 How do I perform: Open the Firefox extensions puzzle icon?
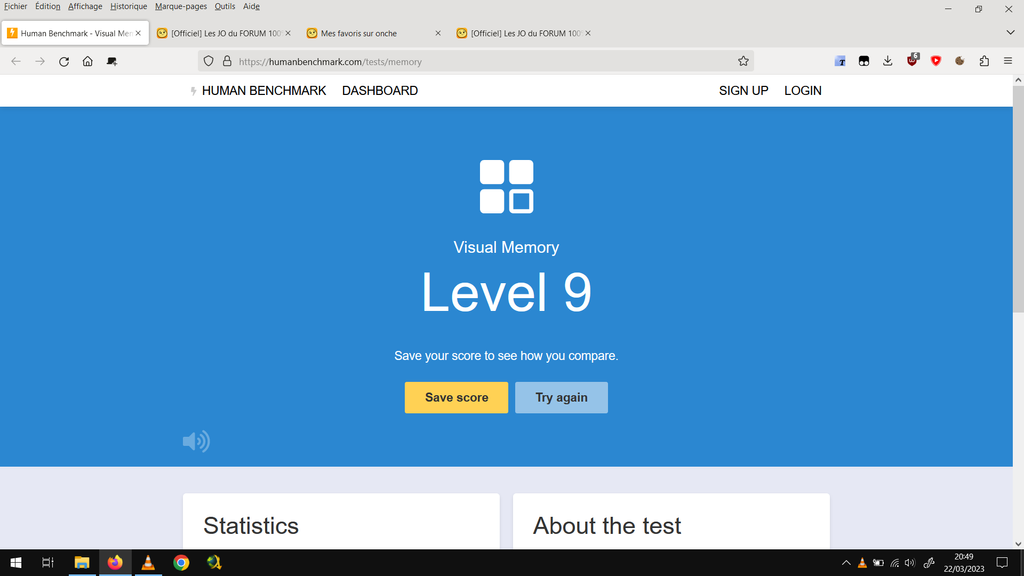coord(984,61)
